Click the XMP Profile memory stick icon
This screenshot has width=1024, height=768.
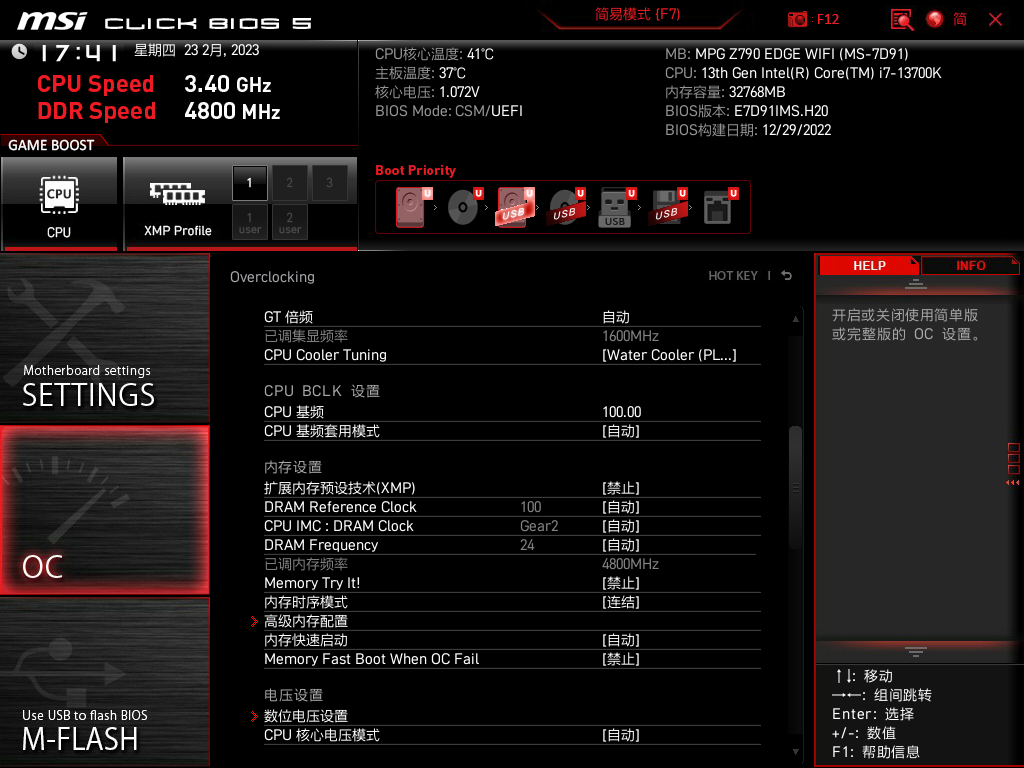178,193
